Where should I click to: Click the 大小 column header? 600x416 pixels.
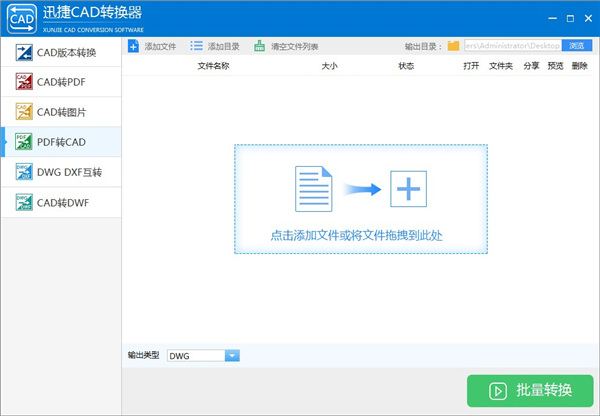coord(329,66)
